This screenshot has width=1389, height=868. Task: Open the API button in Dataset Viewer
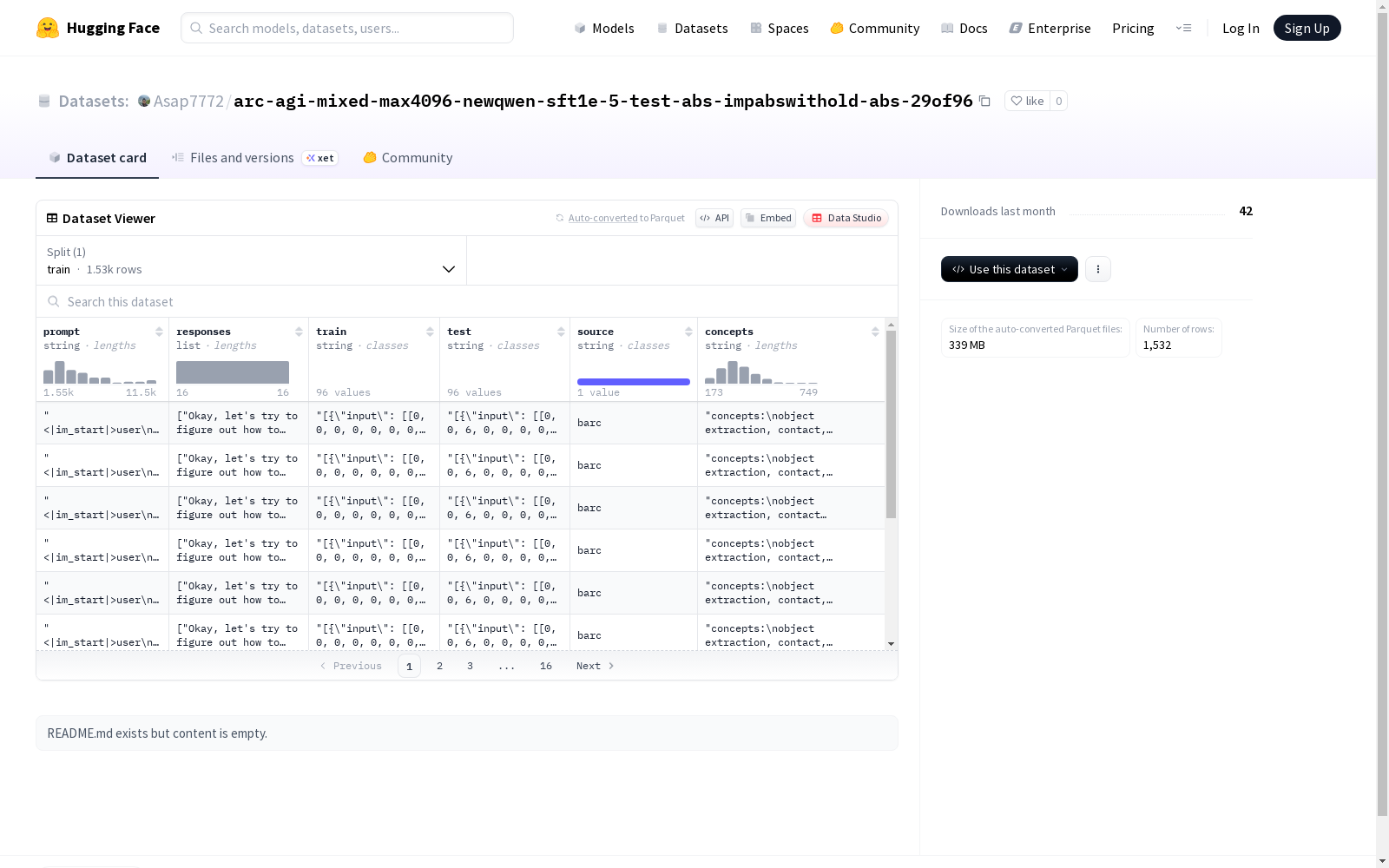tap(714, 218)
